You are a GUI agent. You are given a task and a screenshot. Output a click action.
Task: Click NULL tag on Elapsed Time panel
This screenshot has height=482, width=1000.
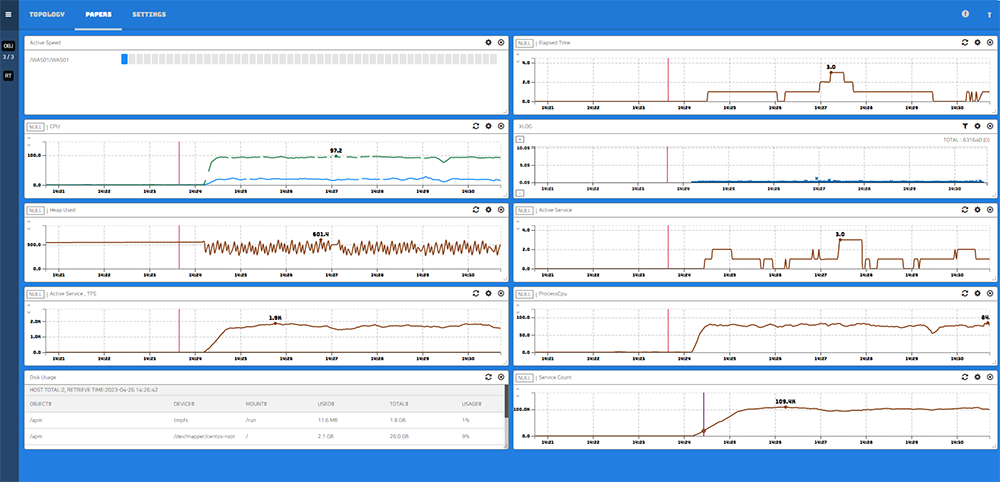tap(524, 43)
